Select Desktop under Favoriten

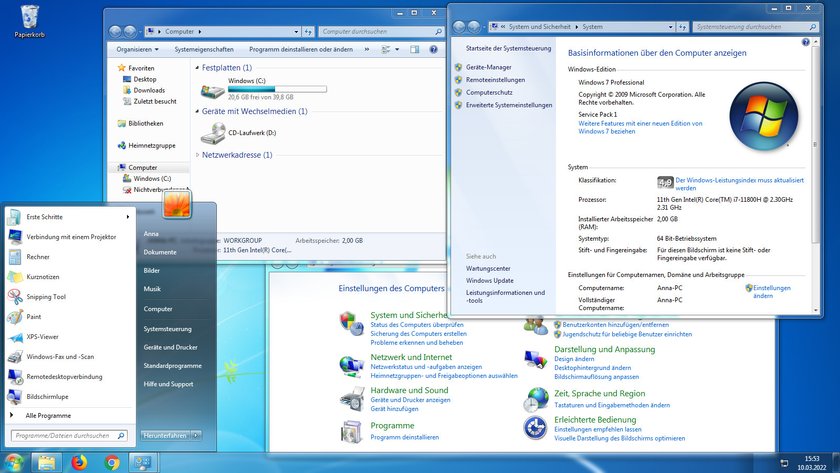coord(145,79)
